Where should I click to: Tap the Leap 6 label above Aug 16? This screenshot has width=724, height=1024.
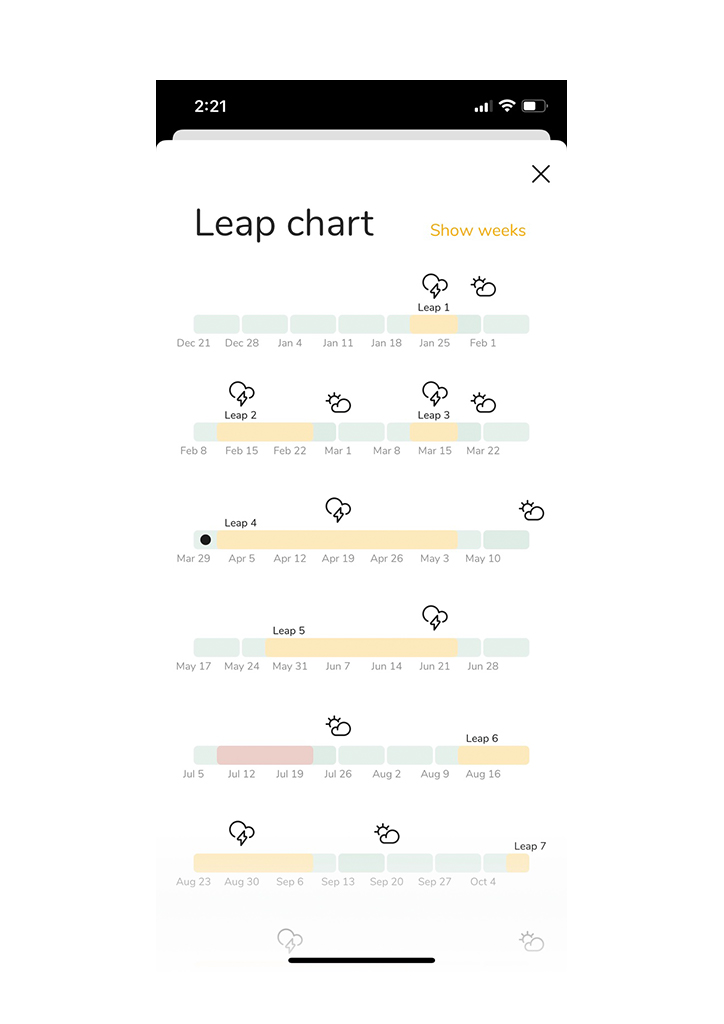(482, 738)
